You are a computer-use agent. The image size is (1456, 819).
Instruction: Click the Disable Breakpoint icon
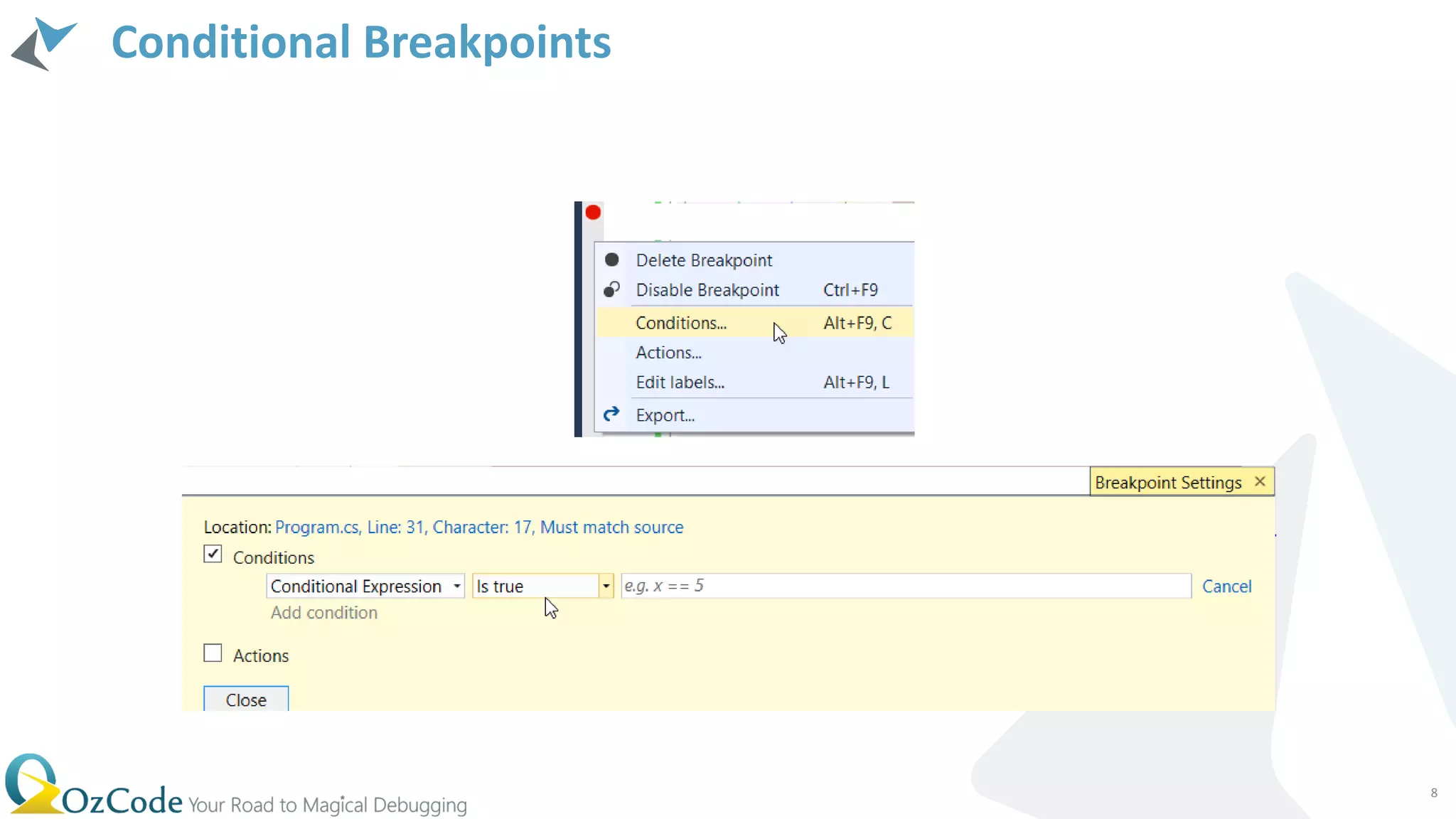(x=611, y=289)
